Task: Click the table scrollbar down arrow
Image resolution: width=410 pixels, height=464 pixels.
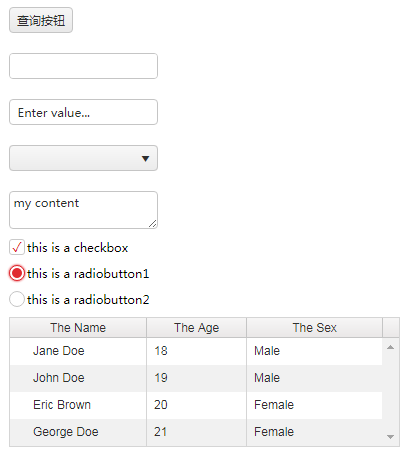Action: point(391,437)
